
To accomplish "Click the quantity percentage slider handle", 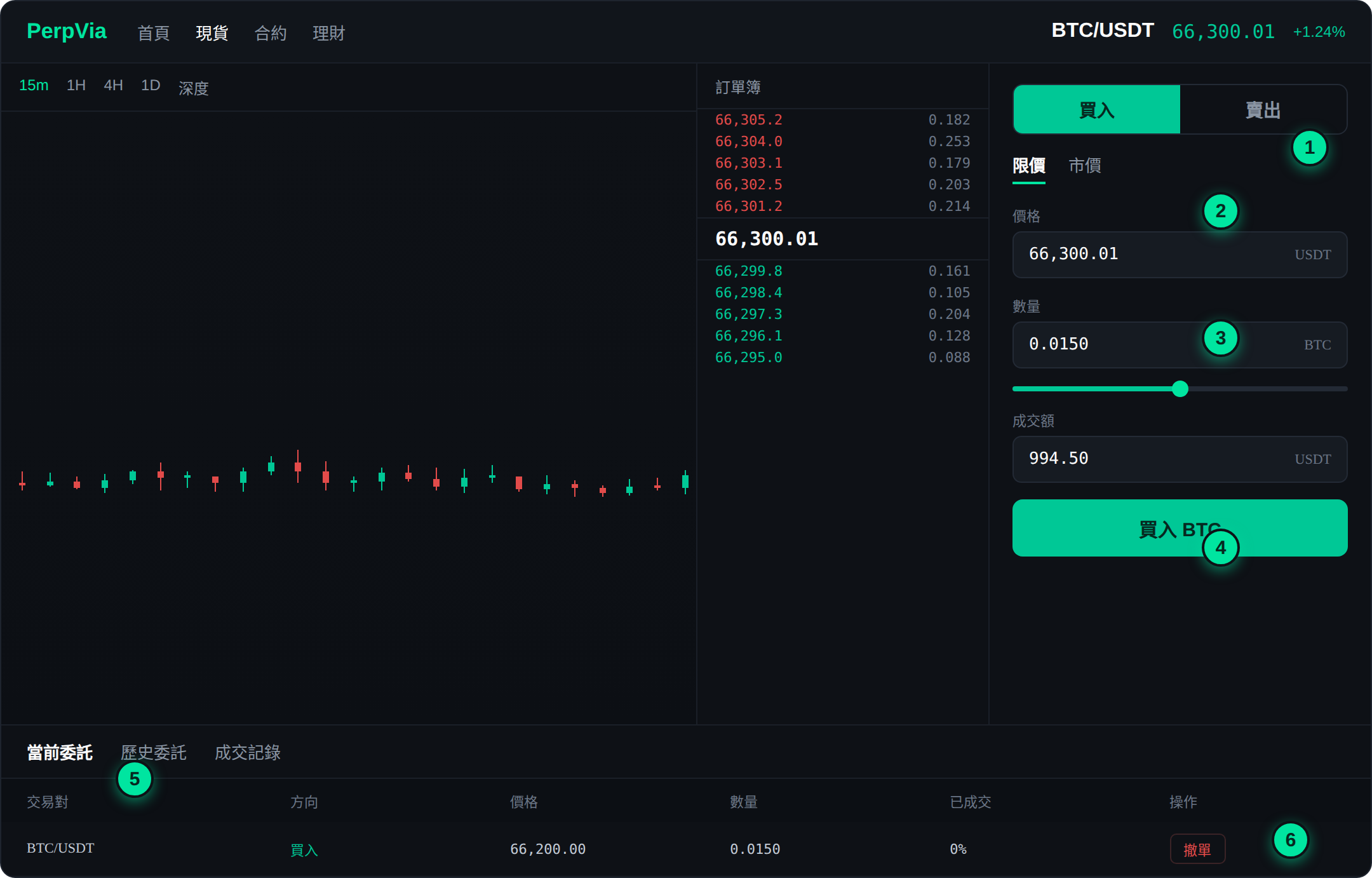I will (x=1180, y=389).
